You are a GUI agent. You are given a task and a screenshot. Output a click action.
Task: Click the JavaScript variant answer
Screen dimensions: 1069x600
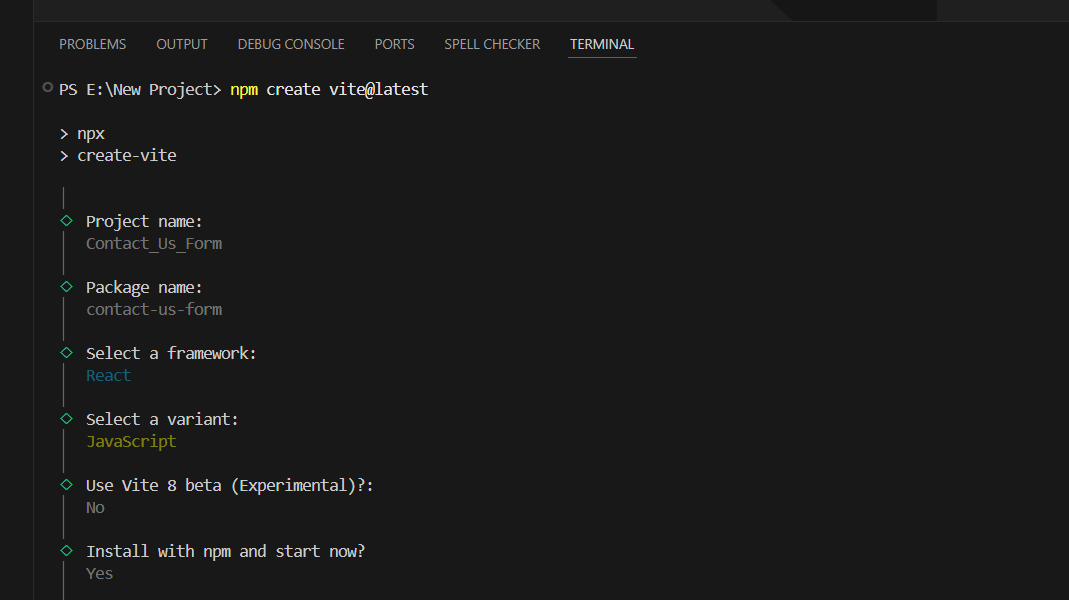[131, 442]
